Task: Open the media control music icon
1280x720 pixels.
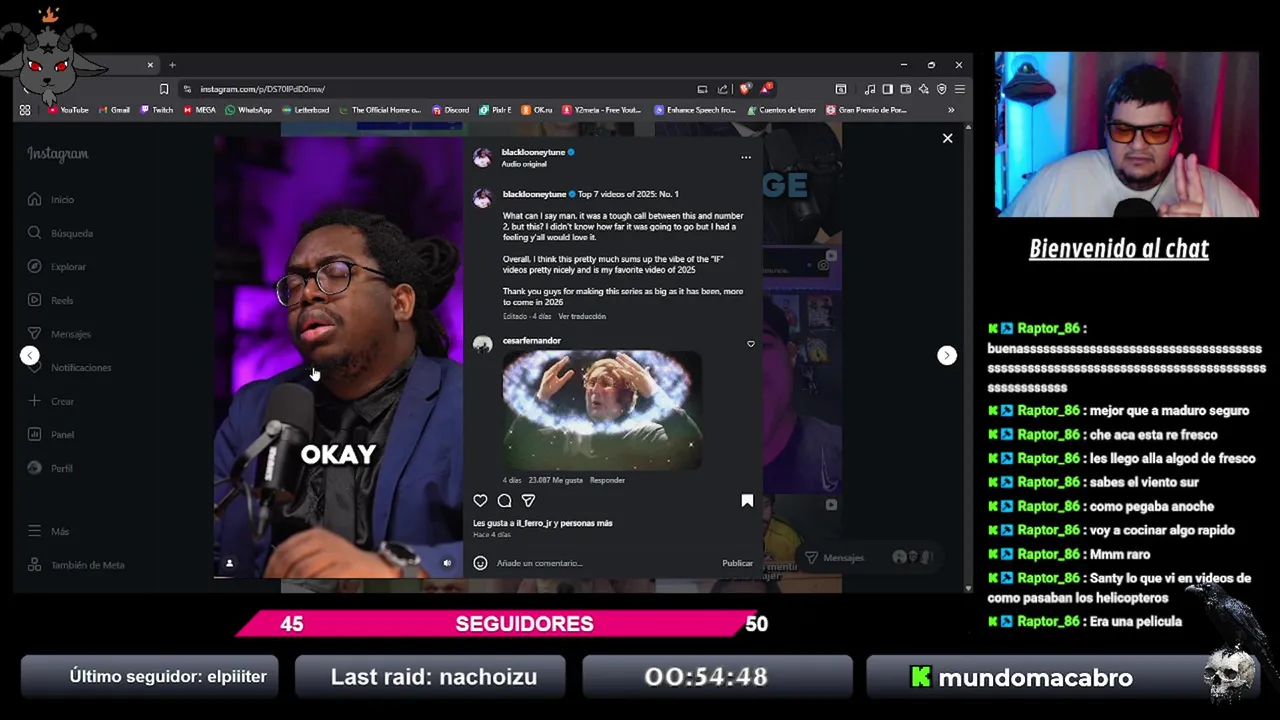Action: (869, 89)
